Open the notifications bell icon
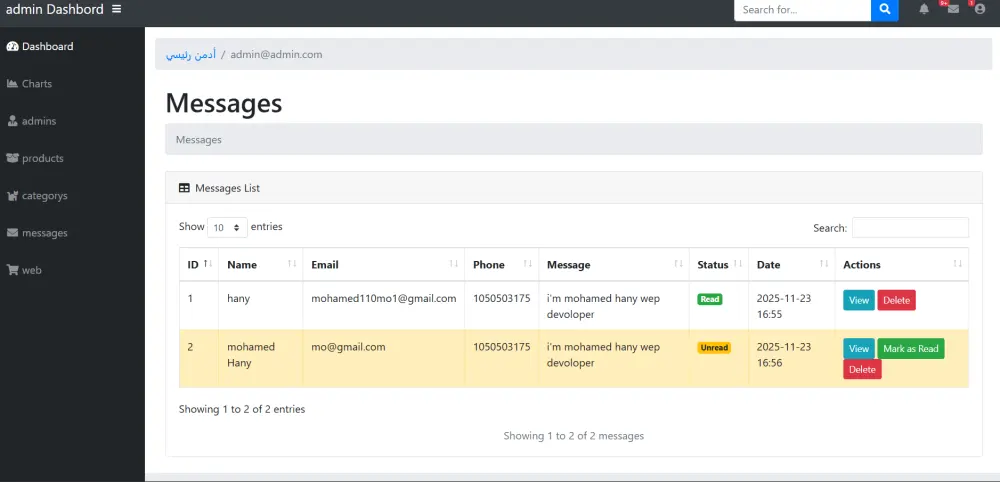 pyautogui.click(x=924, y=9)
